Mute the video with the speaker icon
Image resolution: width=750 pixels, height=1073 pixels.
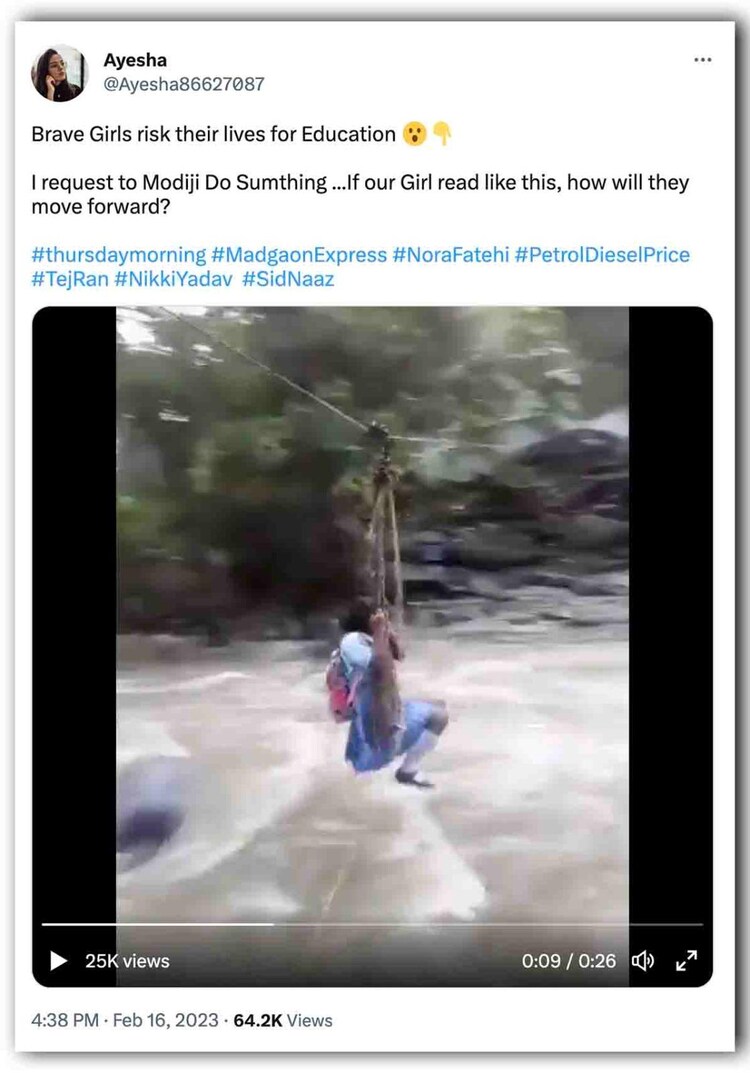[x=643, y=961]
